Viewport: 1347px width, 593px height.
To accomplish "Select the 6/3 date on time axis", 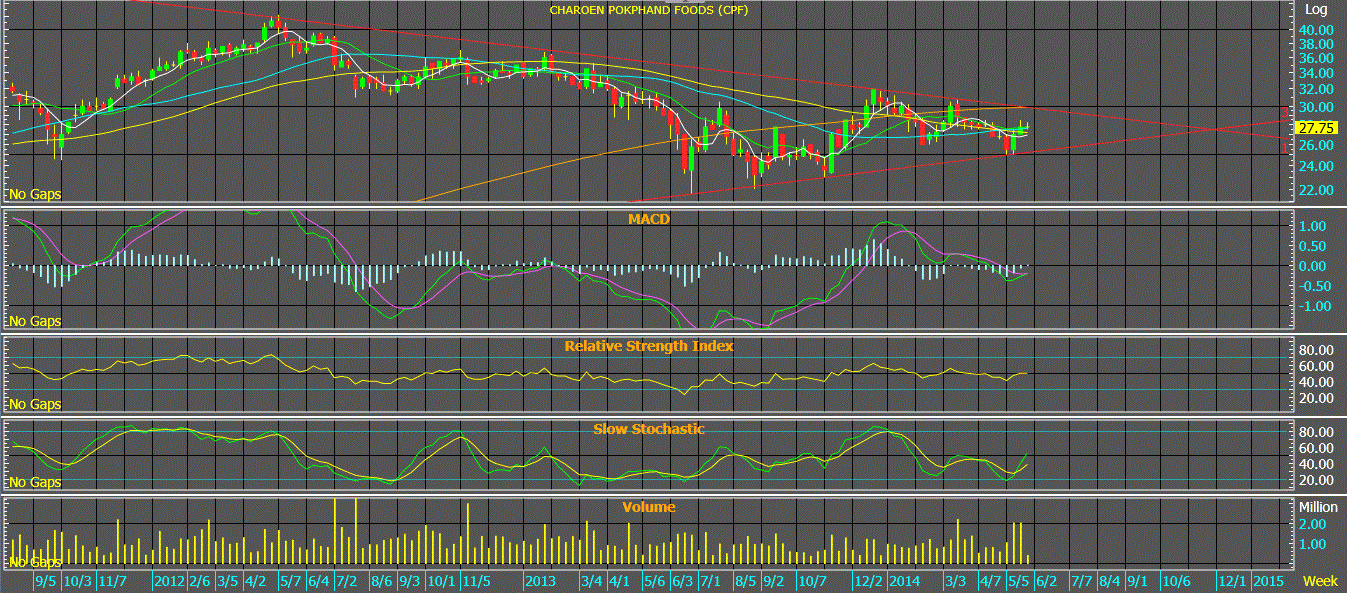I will [683, 581].
